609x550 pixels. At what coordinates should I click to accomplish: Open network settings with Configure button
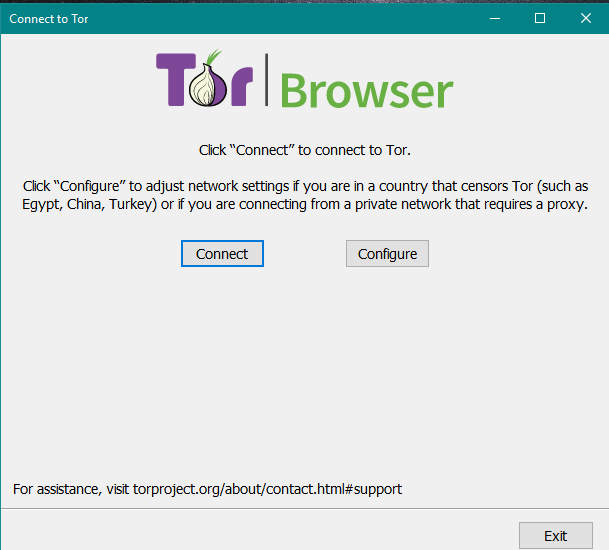point(387,254)
